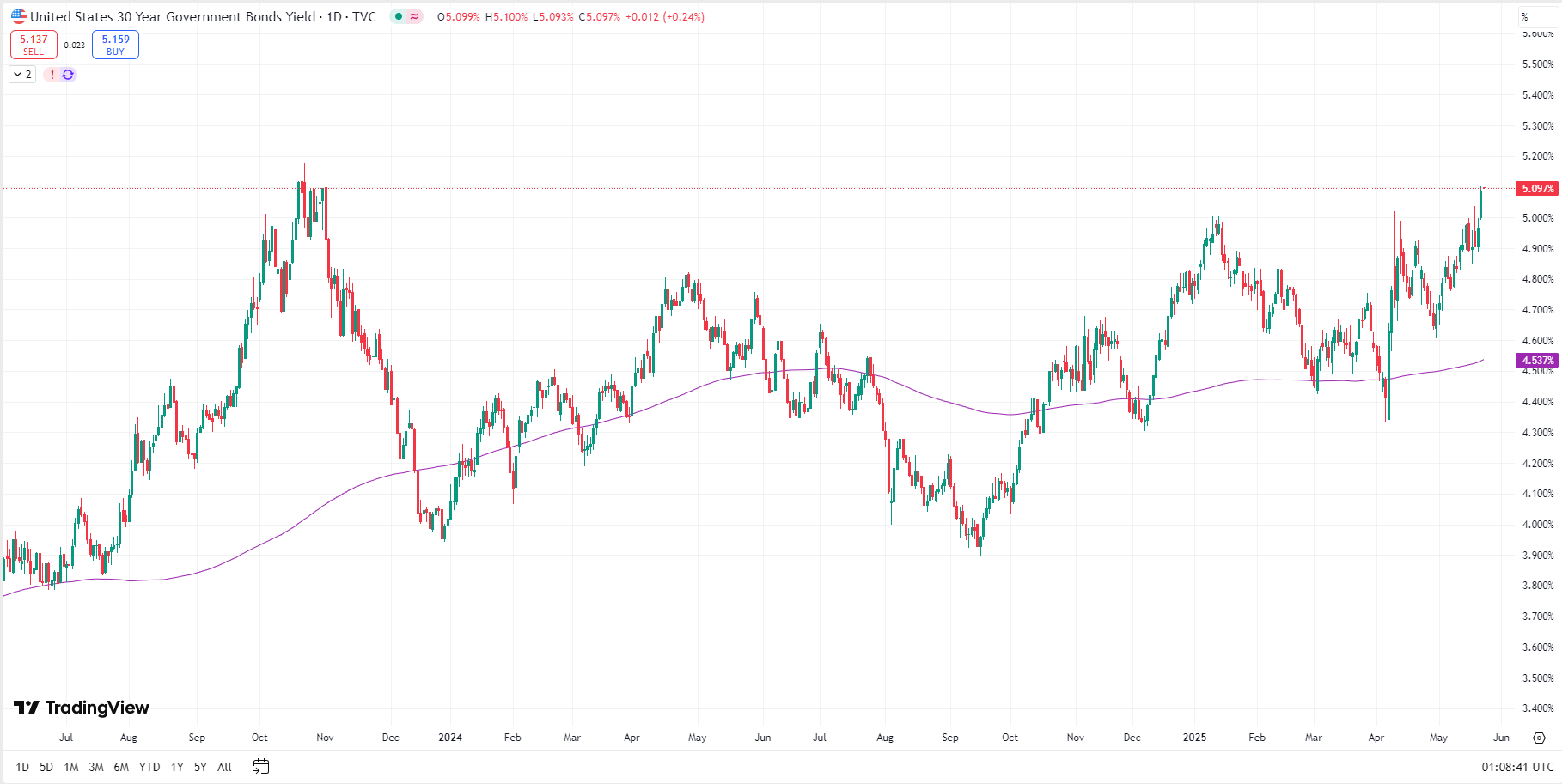
Task: Click the TradingView logo
Action: [82, 708]
